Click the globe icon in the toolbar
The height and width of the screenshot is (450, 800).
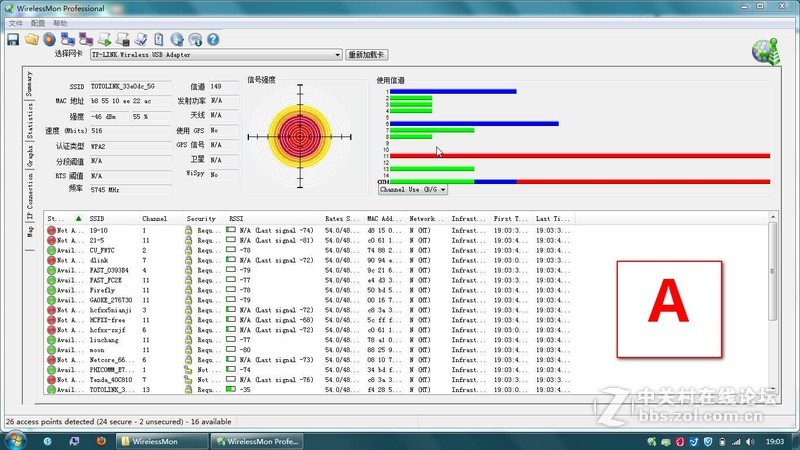(177, 39)
